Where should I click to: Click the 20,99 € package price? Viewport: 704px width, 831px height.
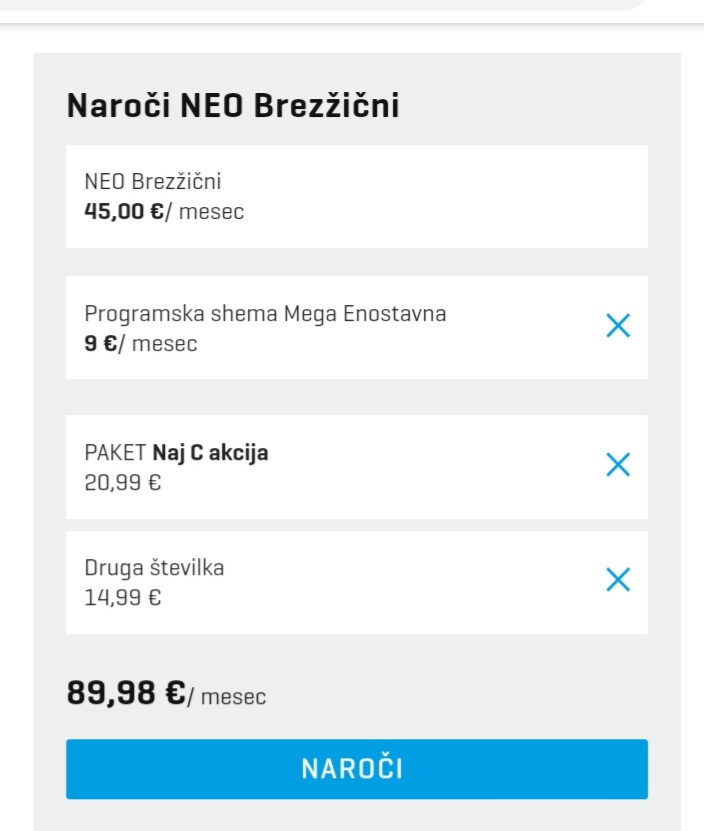pyautogui.click(x=122, y=483)
